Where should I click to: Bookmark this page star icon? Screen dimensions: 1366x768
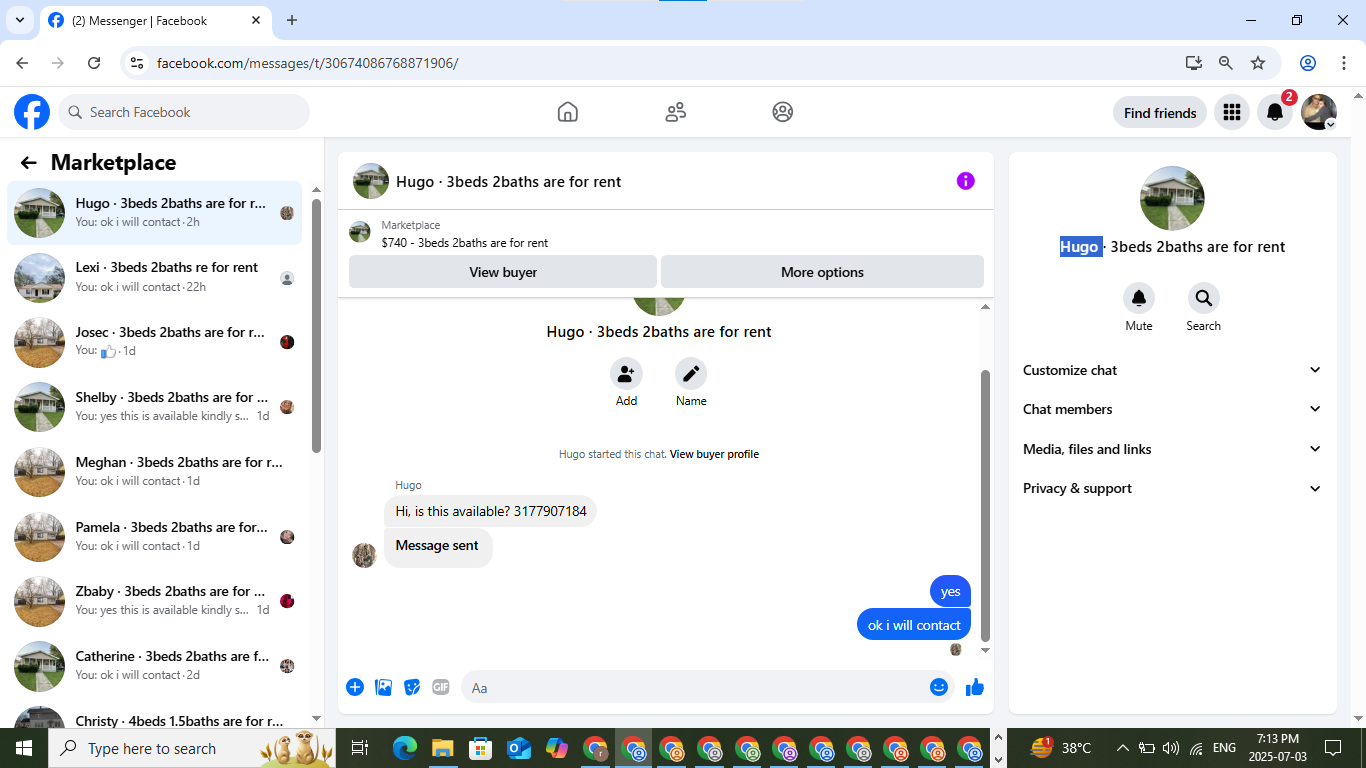coord(1258,63)
